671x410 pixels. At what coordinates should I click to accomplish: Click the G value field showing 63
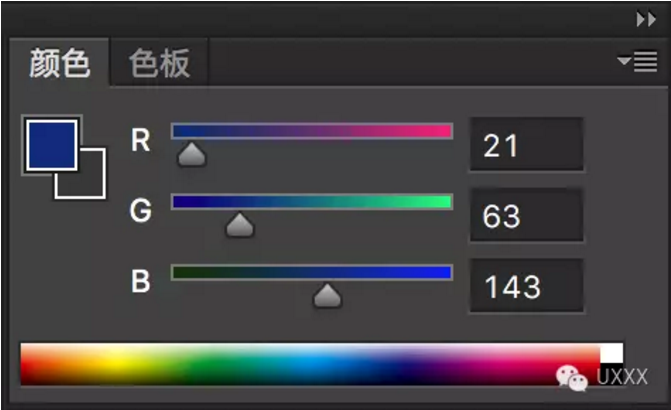(x=526, y=216)
